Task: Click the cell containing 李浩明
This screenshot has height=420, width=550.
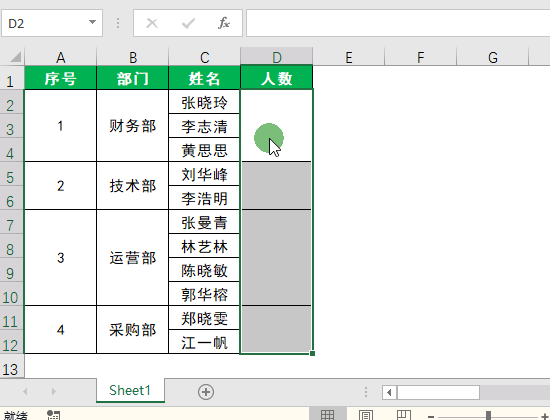Action: (x=204, y=198)
